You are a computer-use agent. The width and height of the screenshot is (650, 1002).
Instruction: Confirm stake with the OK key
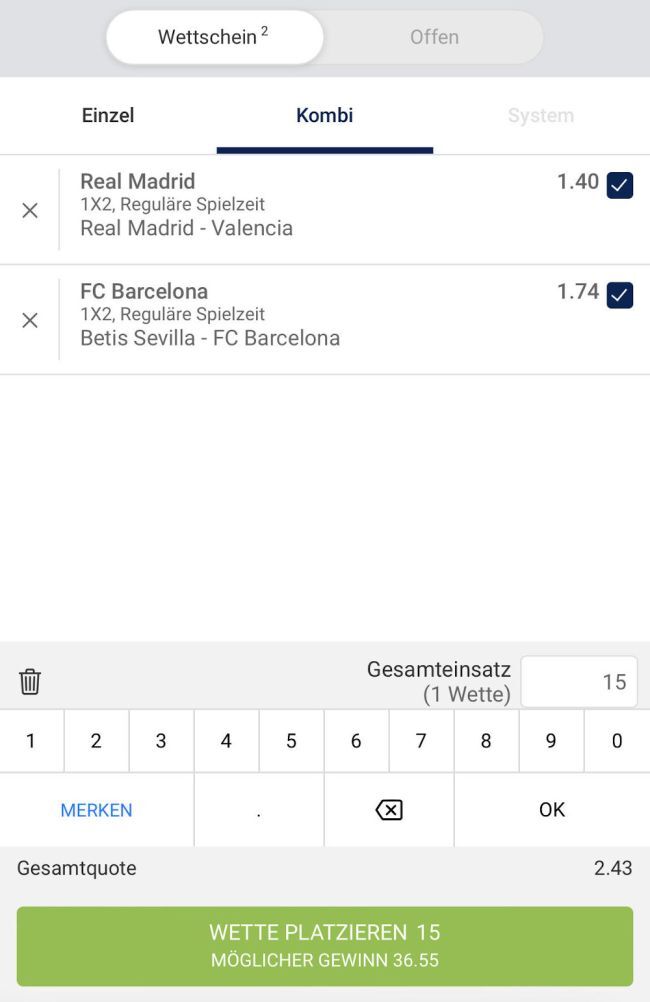(x=552, y=810)
